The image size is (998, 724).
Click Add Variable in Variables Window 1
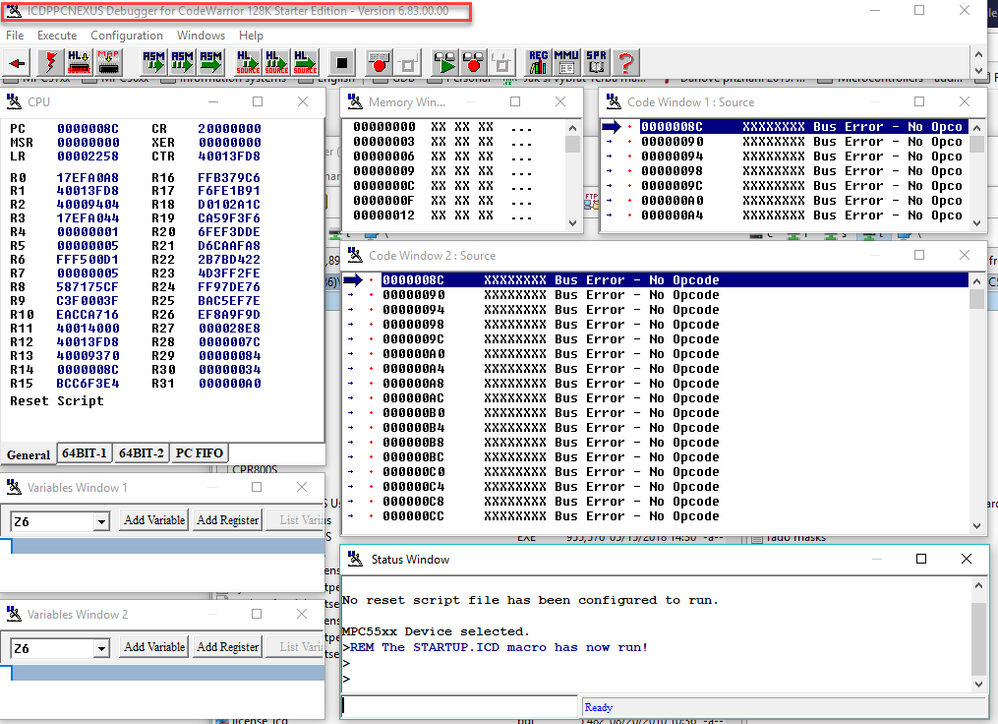click(155, 520)
